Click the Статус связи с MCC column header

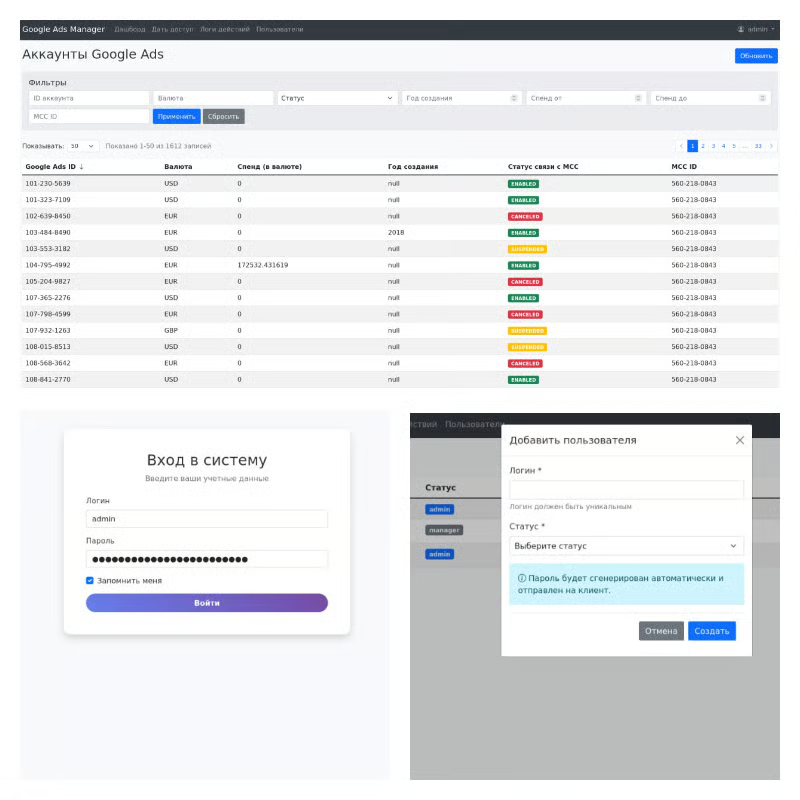click(x=543, y=167)
